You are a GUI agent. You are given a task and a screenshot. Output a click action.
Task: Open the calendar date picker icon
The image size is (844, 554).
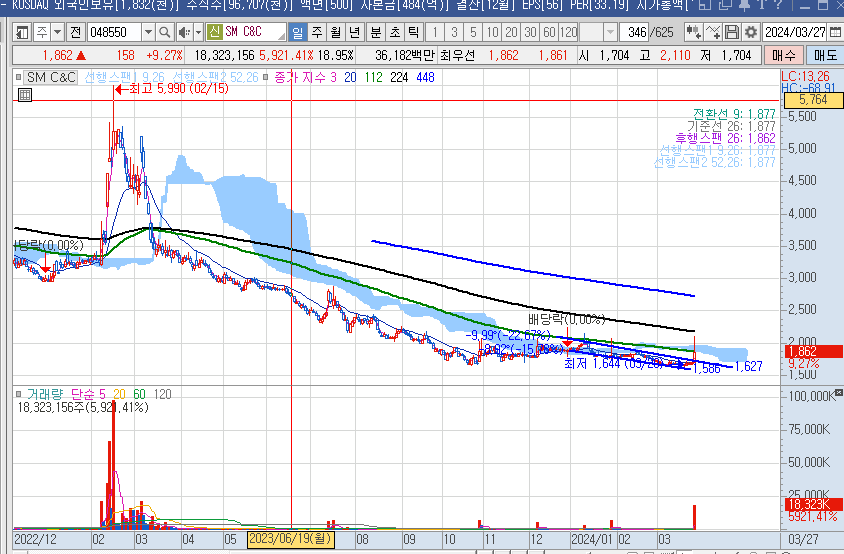pos(835,32)
